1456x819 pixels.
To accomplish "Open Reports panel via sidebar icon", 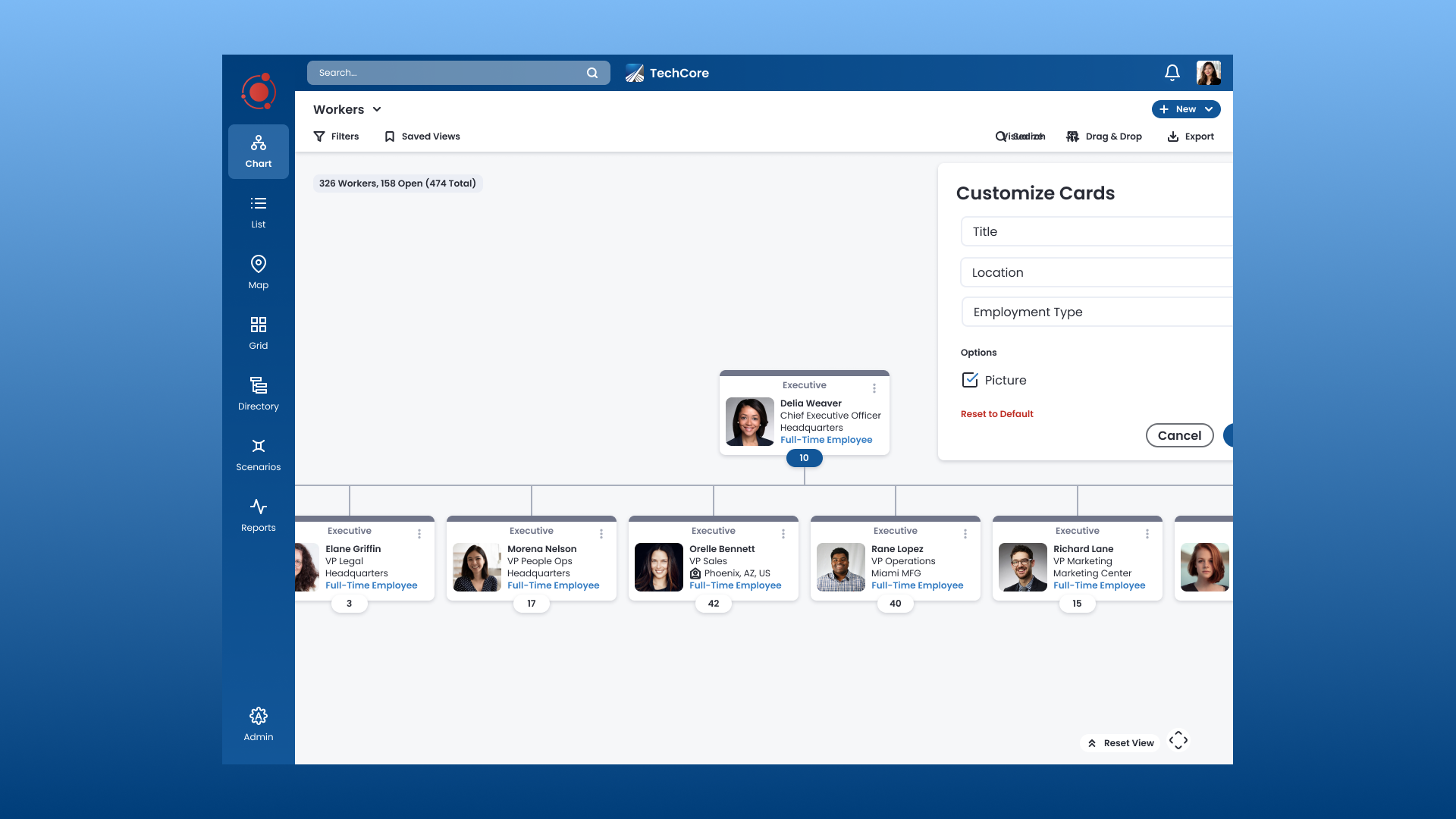I will click(258, 514).
